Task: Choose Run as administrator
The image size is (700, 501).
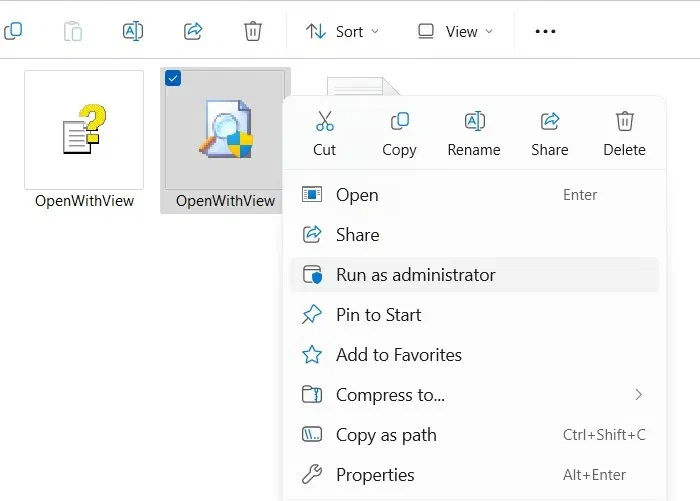Action: click(x=474, y=275)
